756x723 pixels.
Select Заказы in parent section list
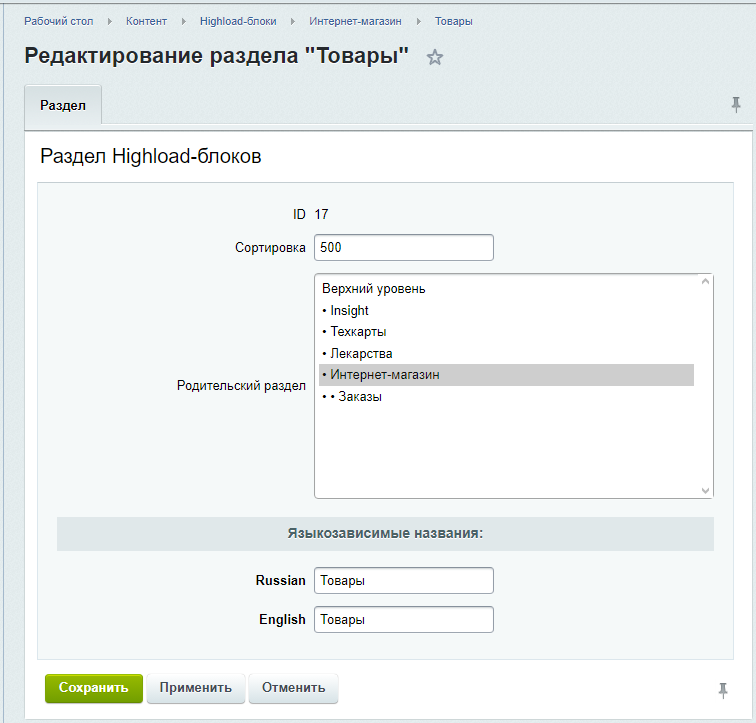[506, 396]
